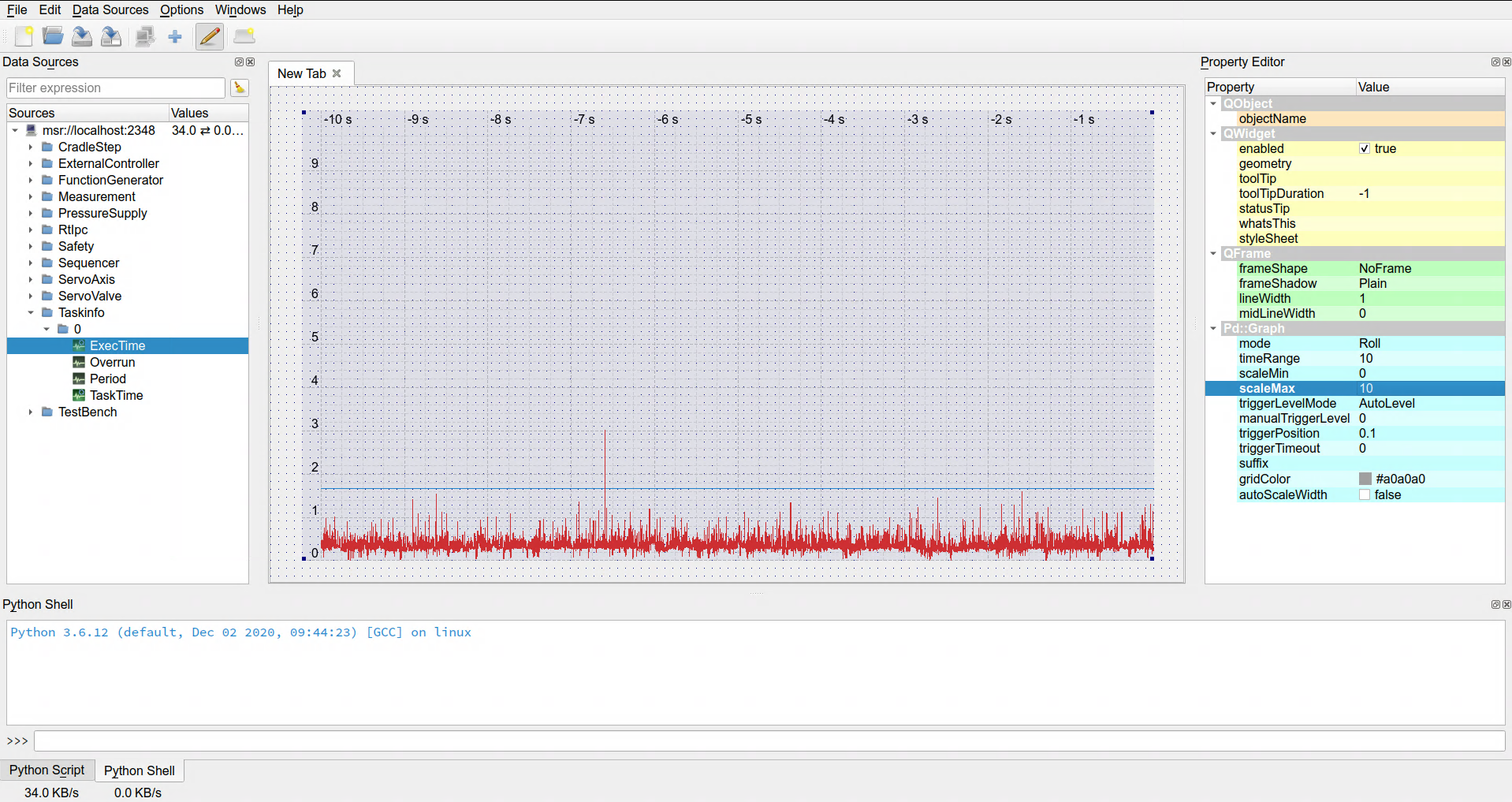Viewport: 1512px width, 802px height.
Task: Click the Python Shell command input line
Action: (769, 741)
